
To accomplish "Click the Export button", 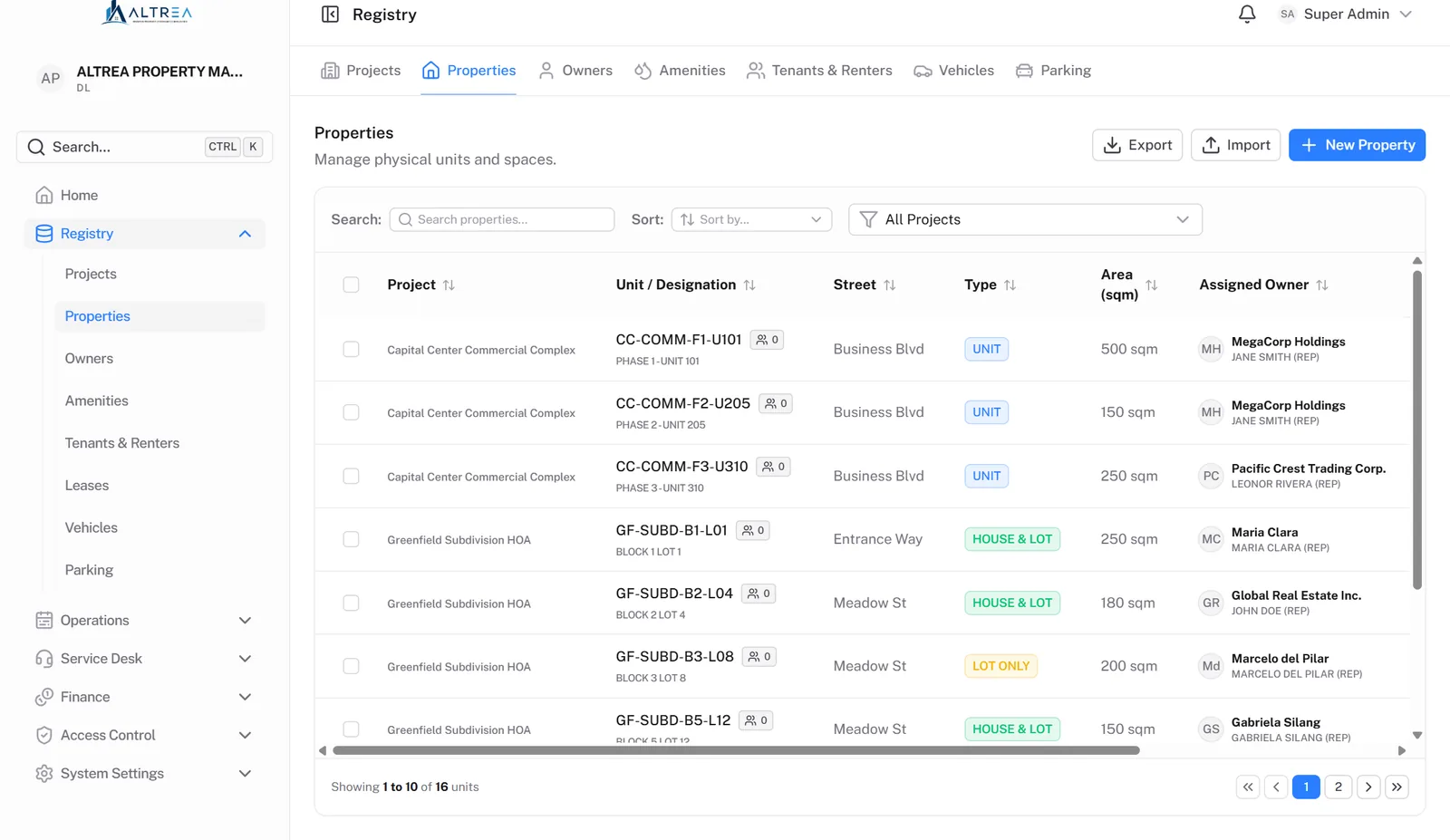I will (x=1137, y=145).
